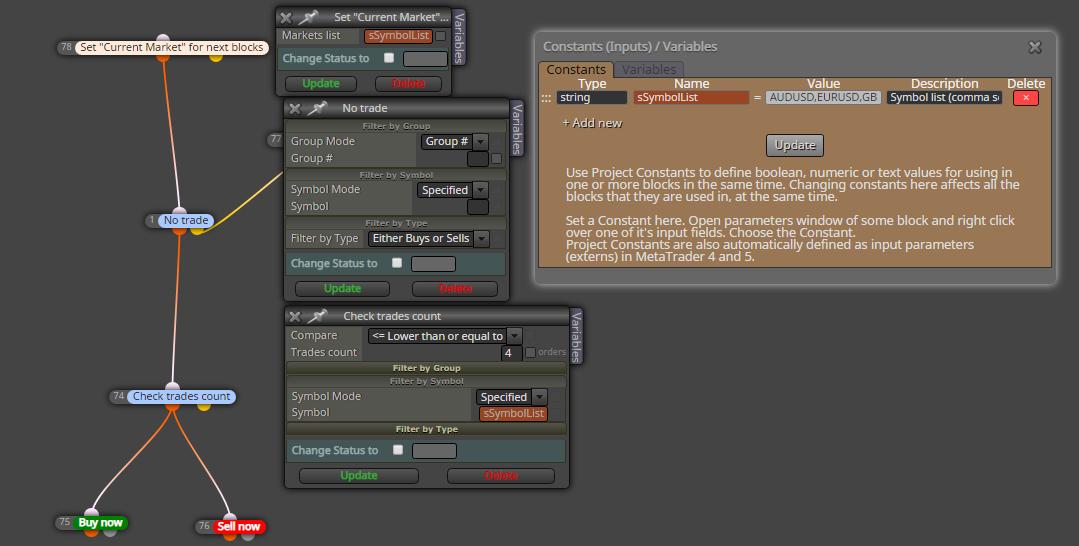Viewport: 1079px width, 546px height.
Task: Click number badge 75 on Buy now block
Action: coord(65,522)
